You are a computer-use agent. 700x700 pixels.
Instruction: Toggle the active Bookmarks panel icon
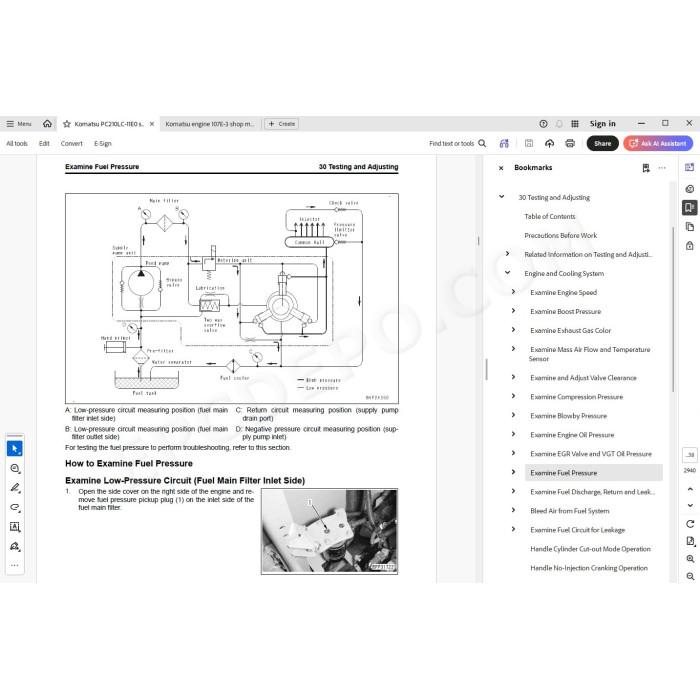690,208
